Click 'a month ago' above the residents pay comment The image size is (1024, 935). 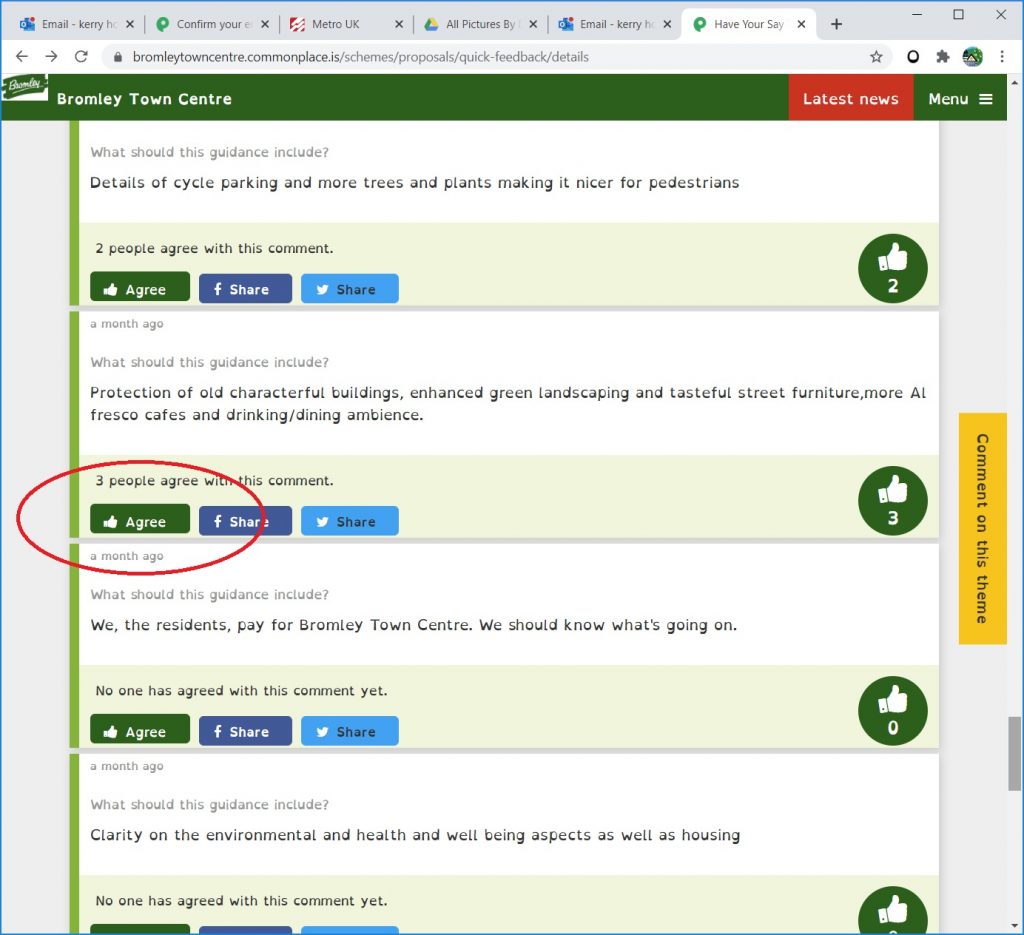pos(127,556)
